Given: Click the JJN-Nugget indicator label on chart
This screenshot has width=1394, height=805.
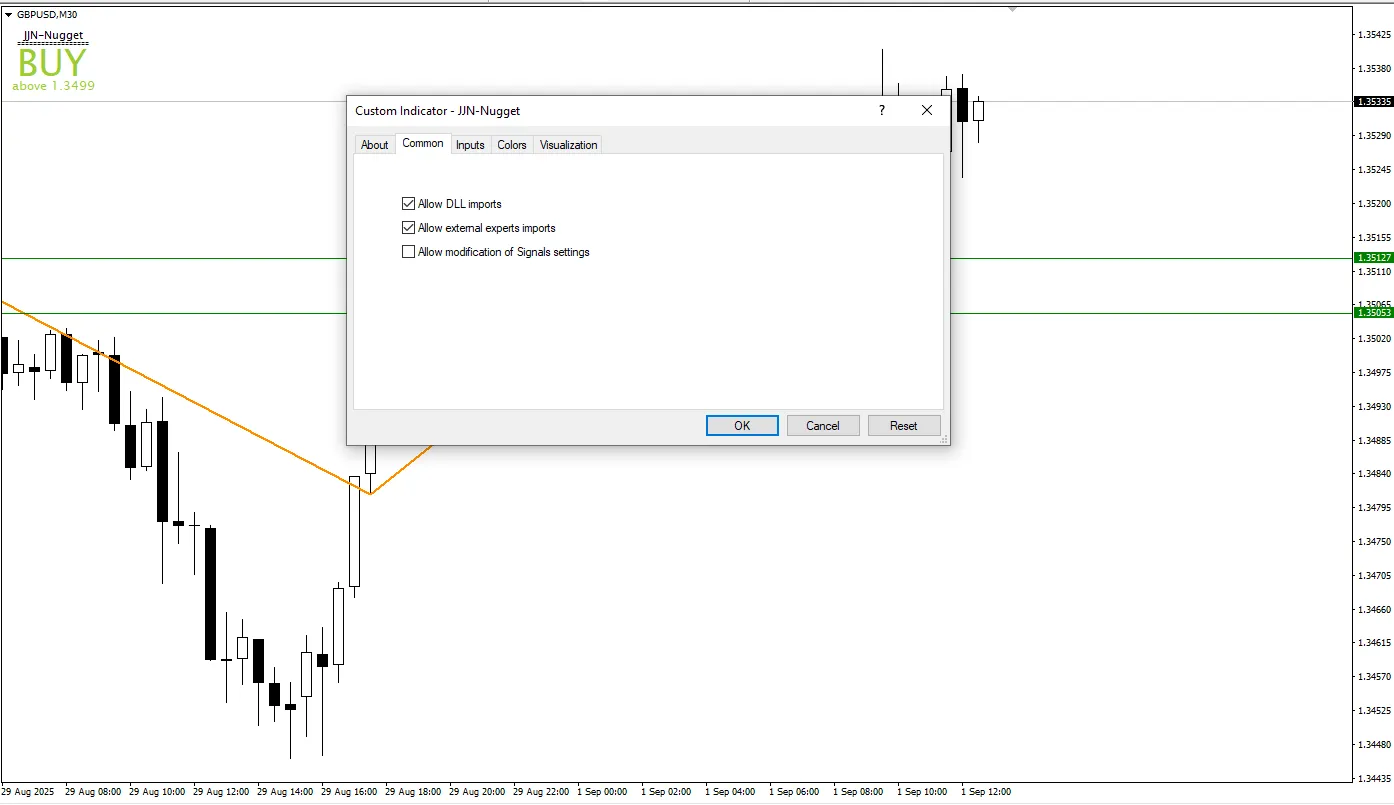Looking at the screenshot, I should pos(53,36).
